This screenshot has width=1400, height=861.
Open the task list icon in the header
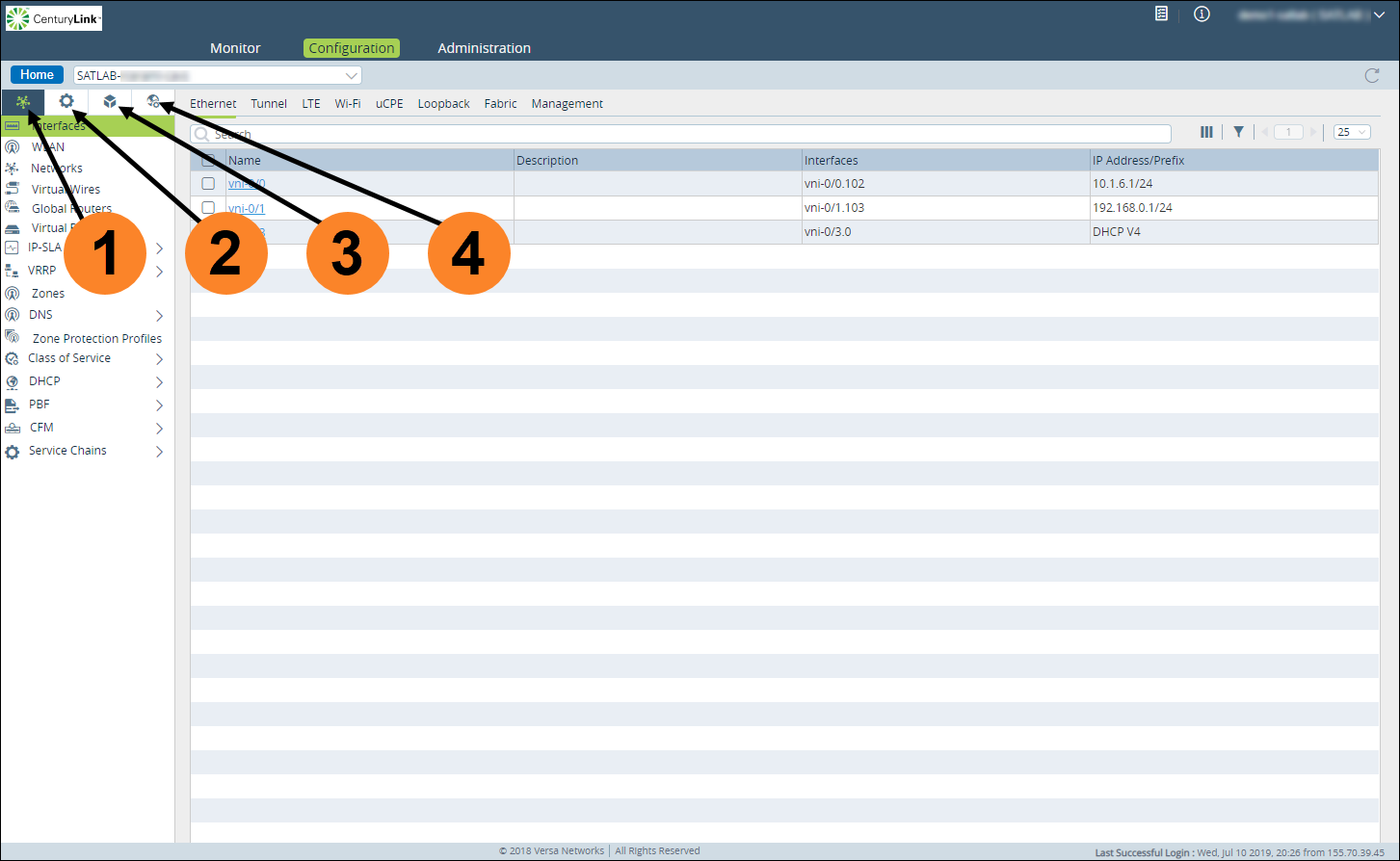[x=1161, y=14]
